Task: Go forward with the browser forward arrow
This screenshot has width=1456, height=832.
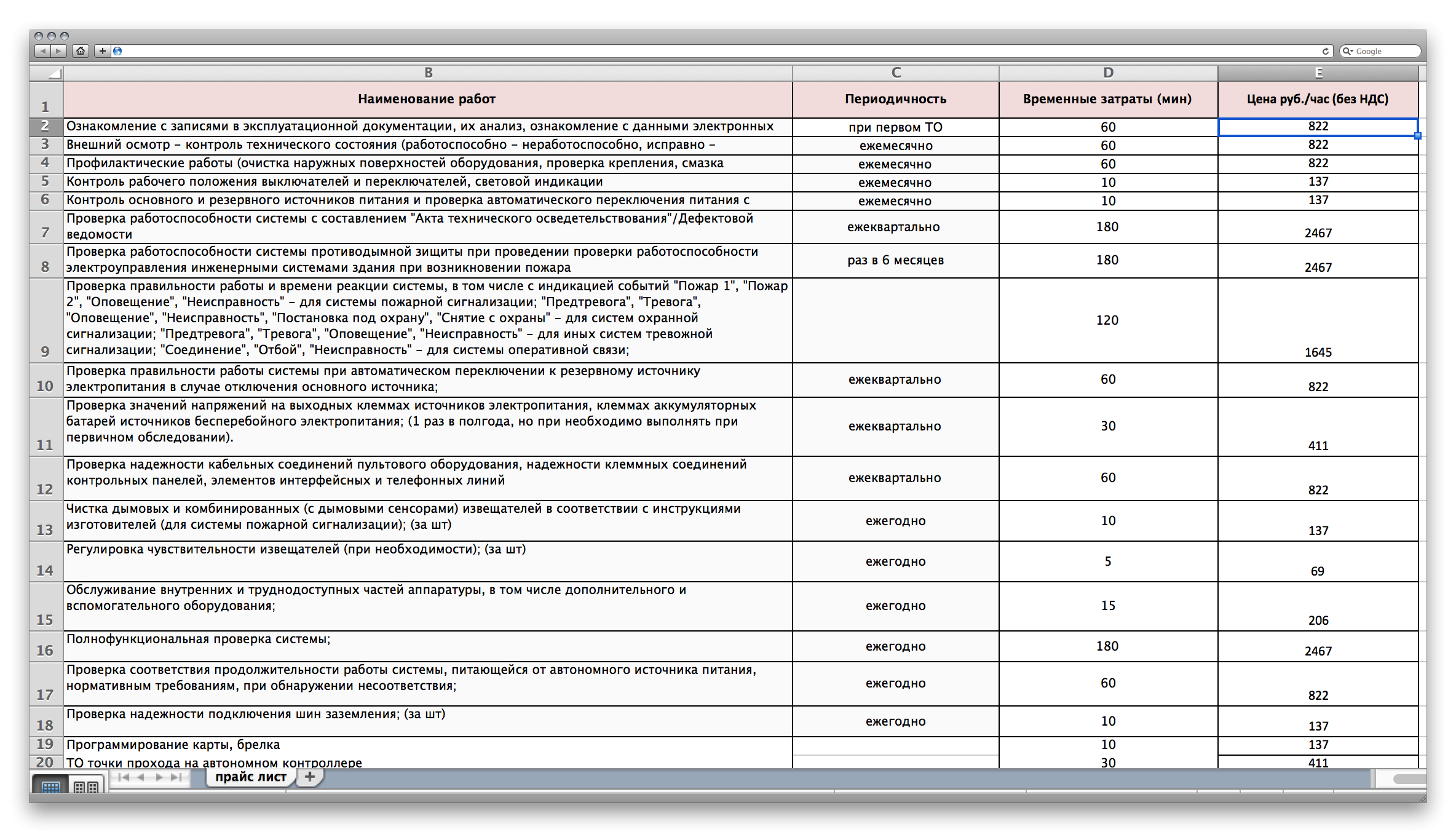Action: pos(58,51)
